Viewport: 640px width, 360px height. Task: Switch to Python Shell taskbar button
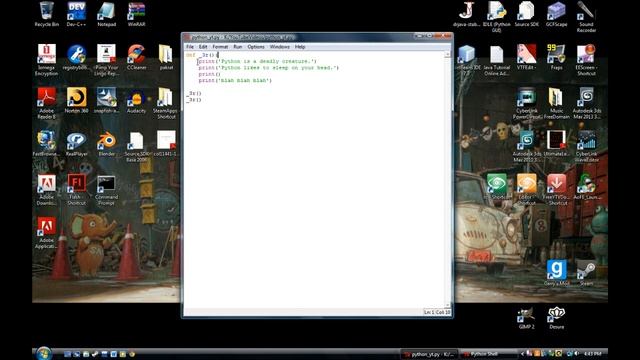pos(489,354)
